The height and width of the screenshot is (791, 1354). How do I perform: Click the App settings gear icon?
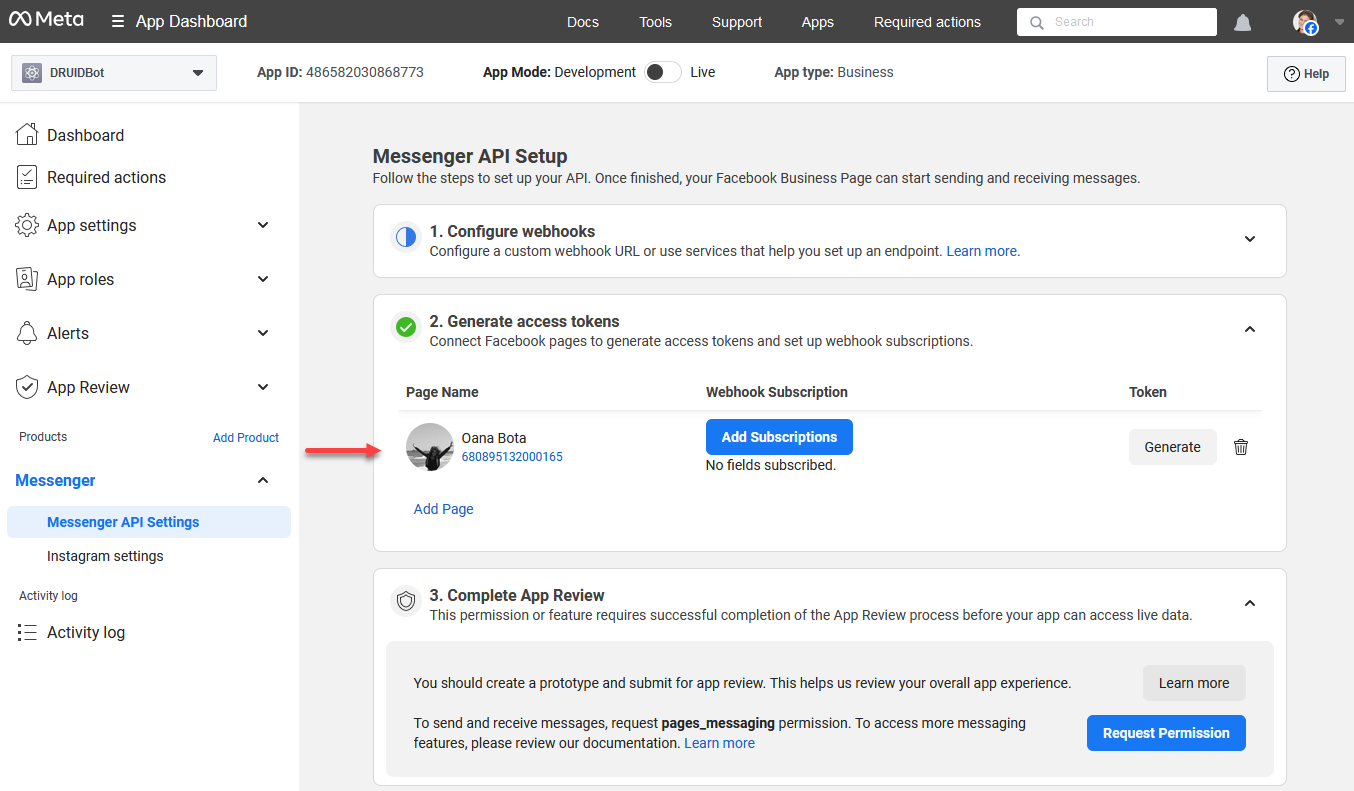coord(27,225)
